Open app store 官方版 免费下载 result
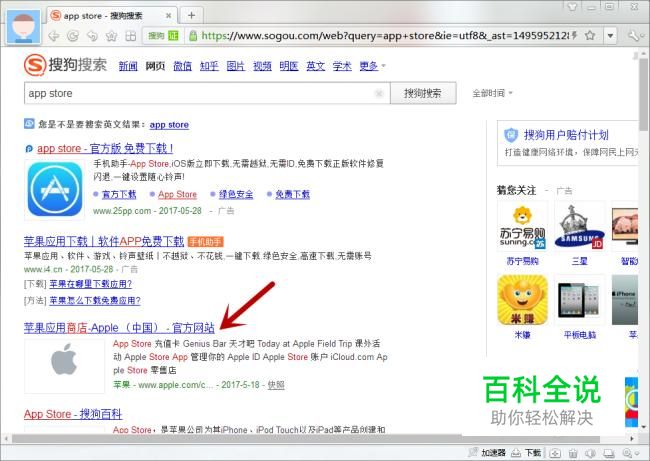Viewport: 650px width, 461px height. tap(105, 148)
